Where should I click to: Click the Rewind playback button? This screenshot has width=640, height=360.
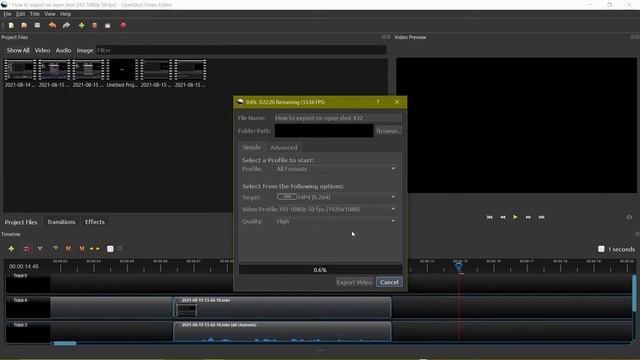pos(503,217)
